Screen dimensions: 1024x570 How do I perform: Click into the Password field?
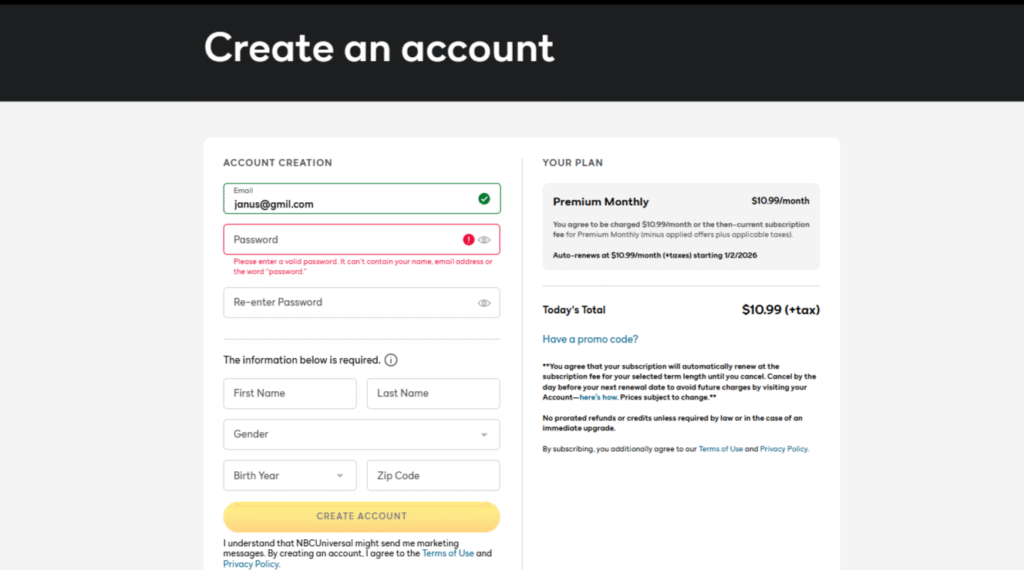(x=340, y=240)
